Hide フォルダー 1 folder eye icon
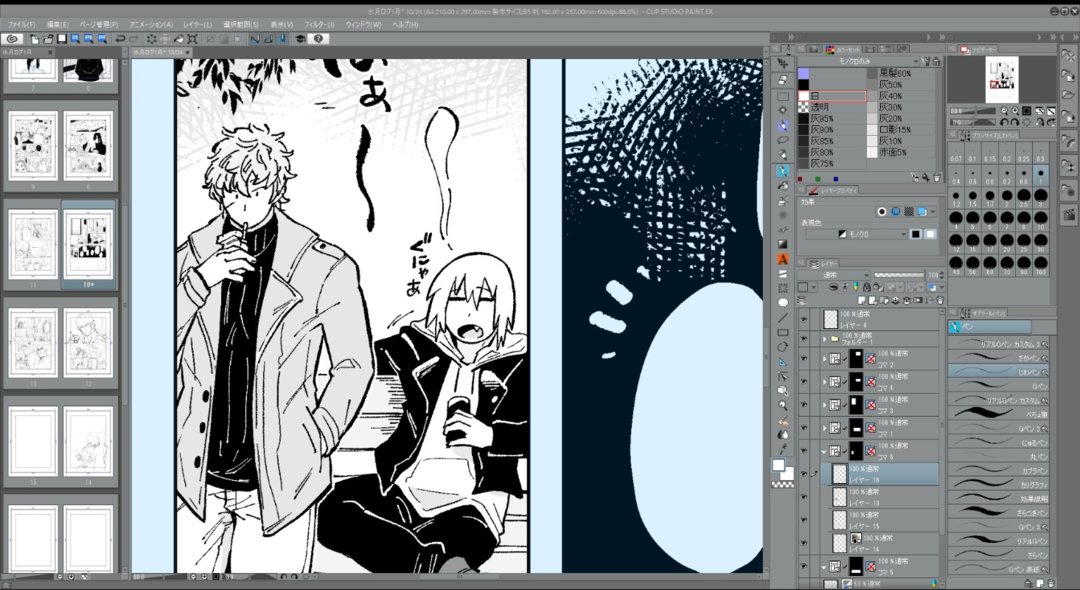1080x590 pixels. tap(803, 339)
